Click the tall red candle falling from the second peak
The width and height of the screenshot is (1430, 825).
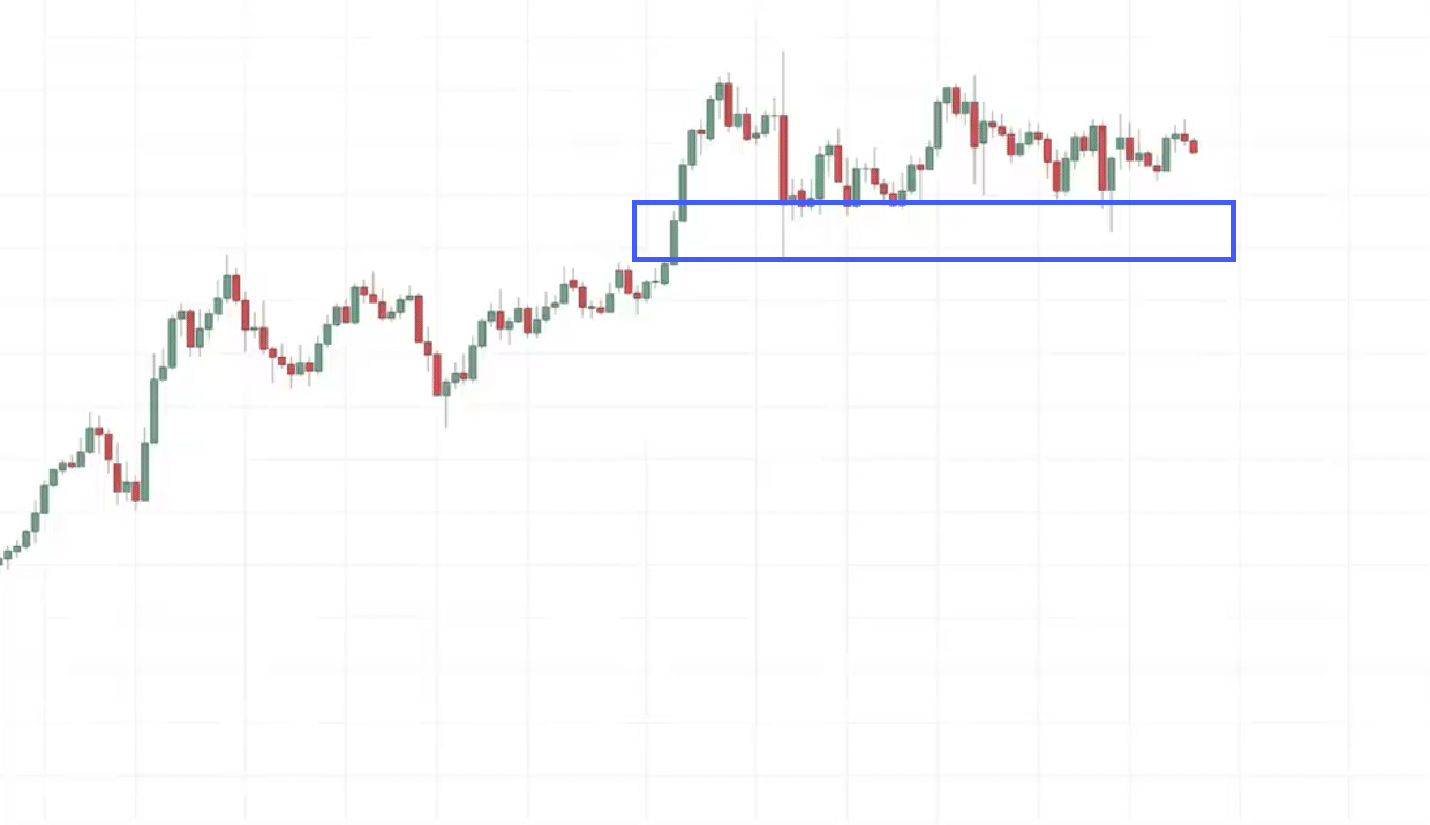click(x=975, y=124)
